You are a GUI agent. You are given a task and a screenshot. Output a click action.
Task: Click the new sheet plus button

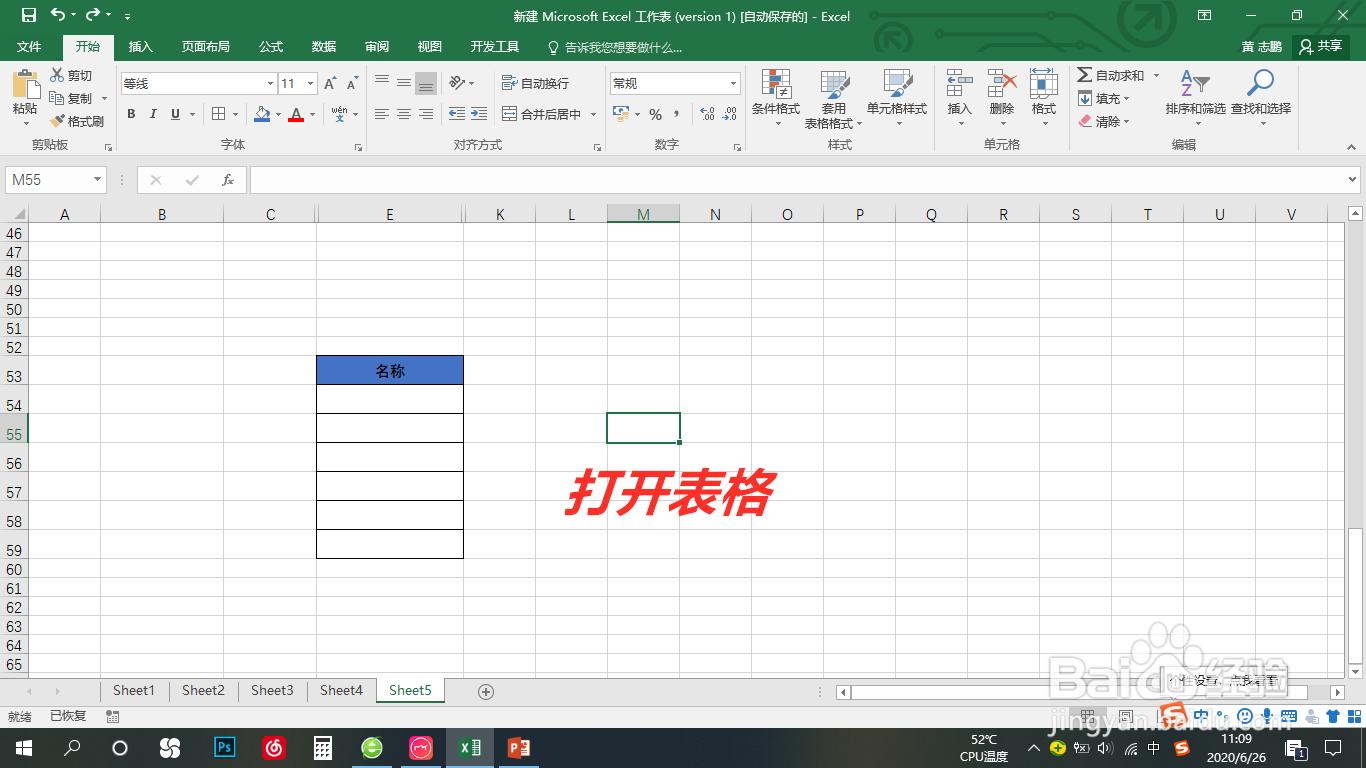coord(486,690)
